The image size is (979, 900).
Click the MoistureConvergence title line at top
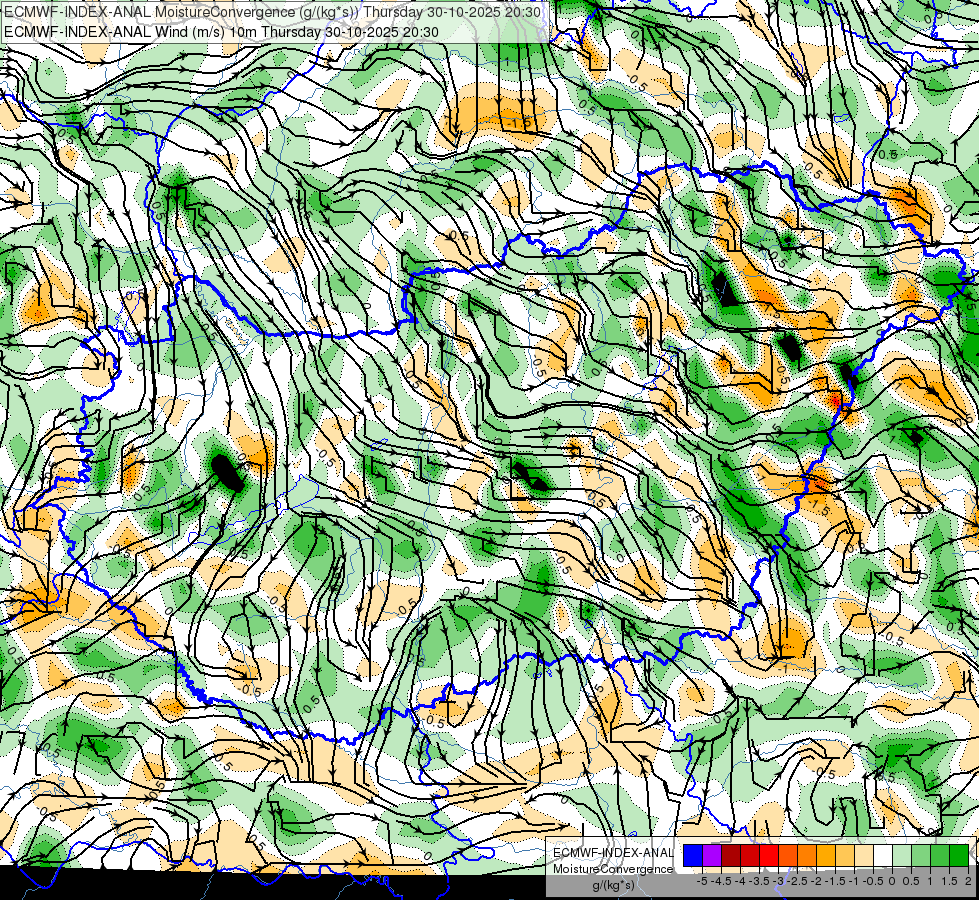(272, 12)
